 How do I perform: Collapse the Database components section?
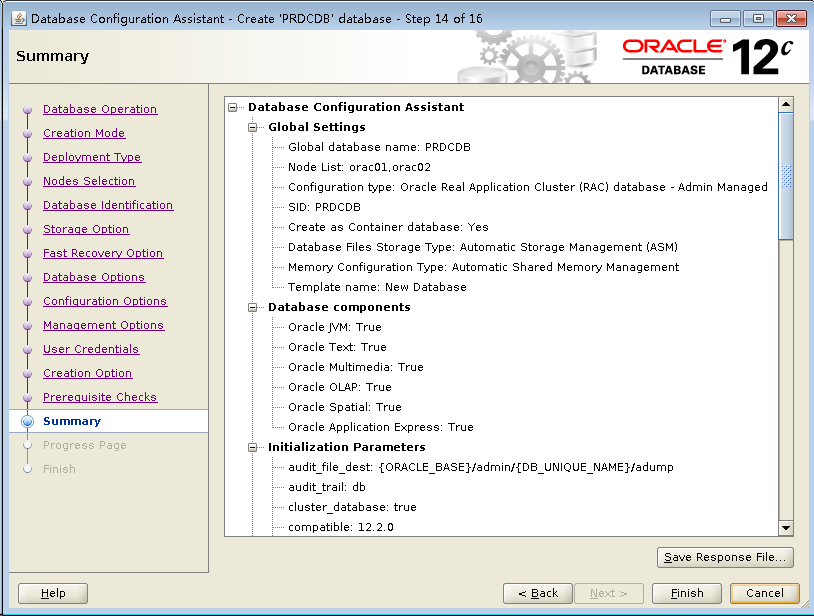[253, 307]
